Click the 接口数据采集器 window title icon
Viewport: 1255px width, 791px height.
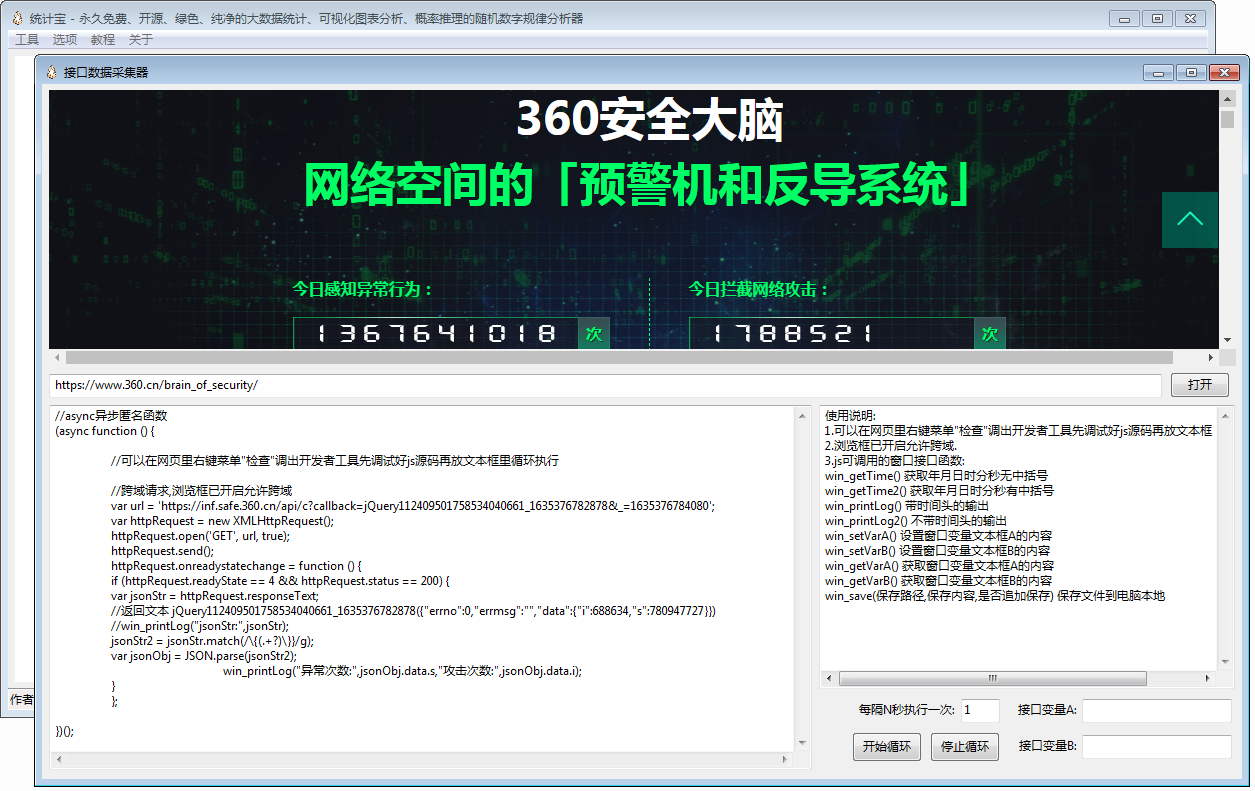coord(50,73)
